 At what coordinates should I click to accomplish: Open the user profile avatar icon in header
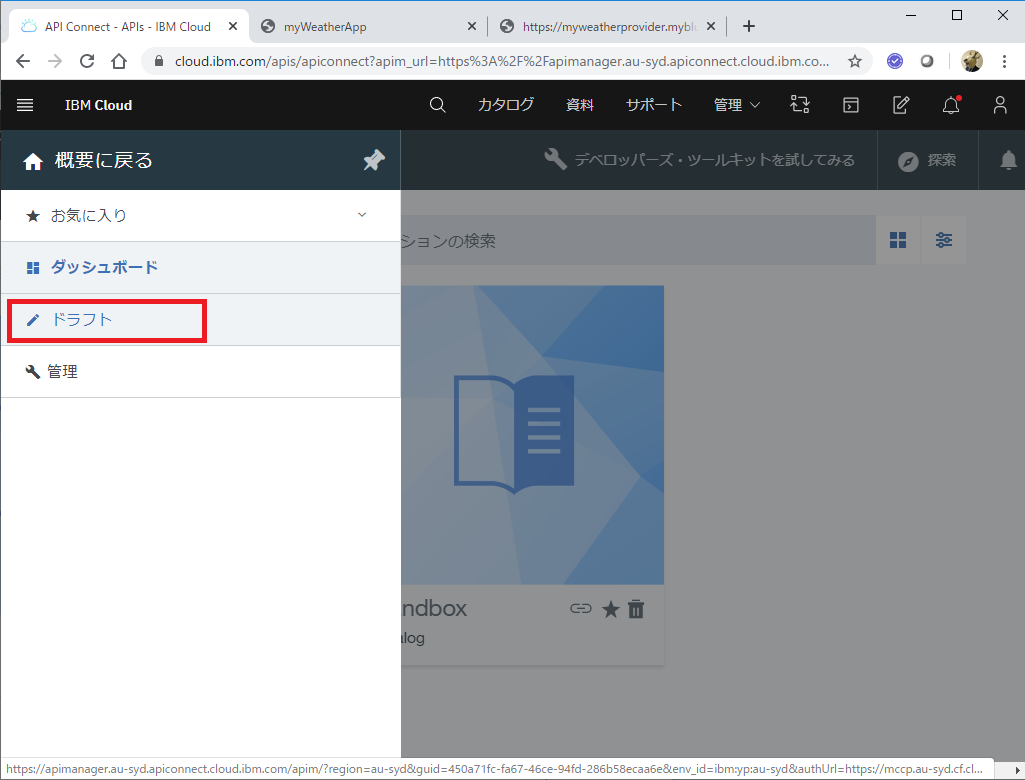pos(1000,105)
